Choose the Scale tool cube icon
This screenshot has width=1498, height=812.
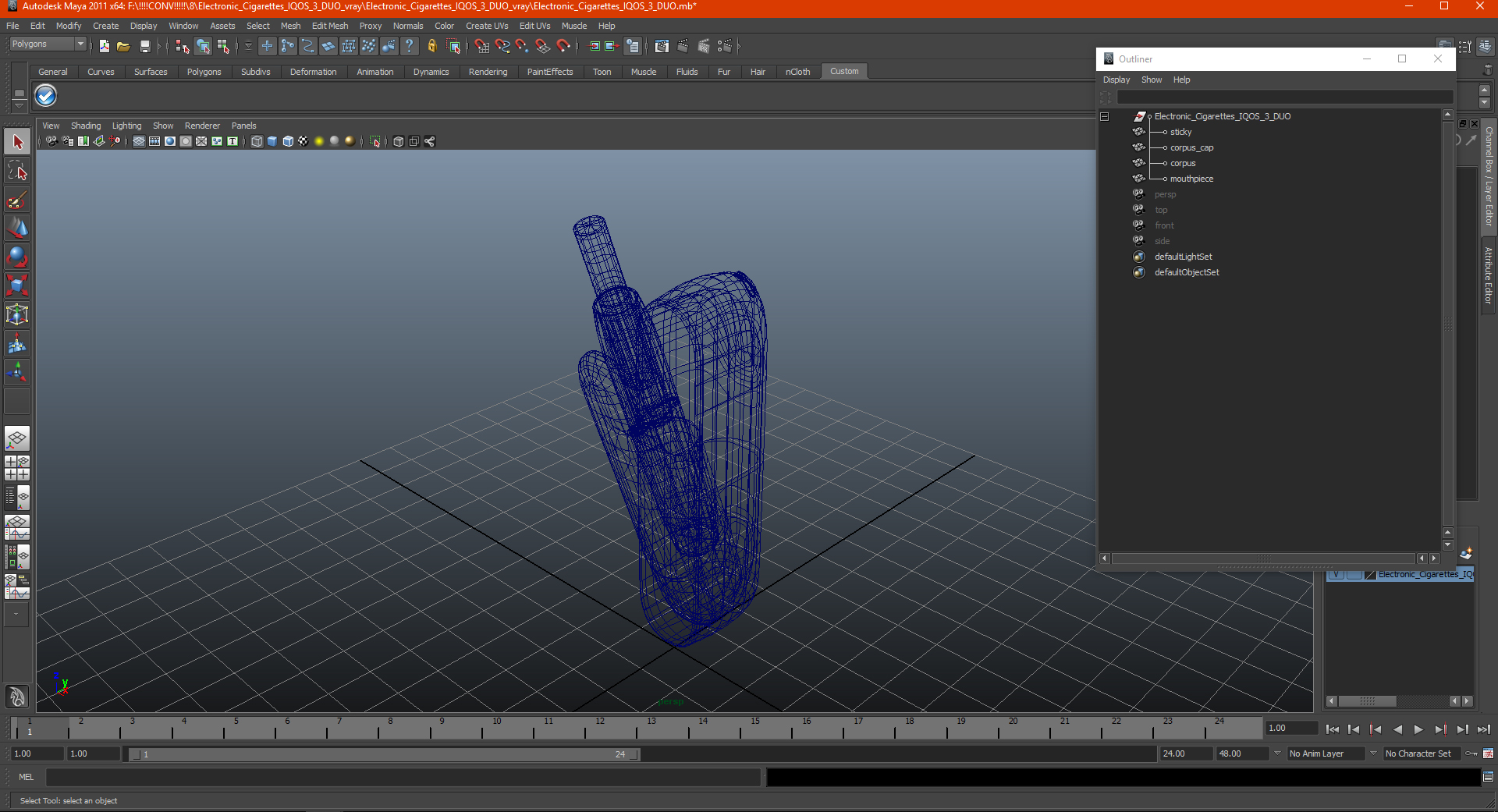click(x=17, y=285)
